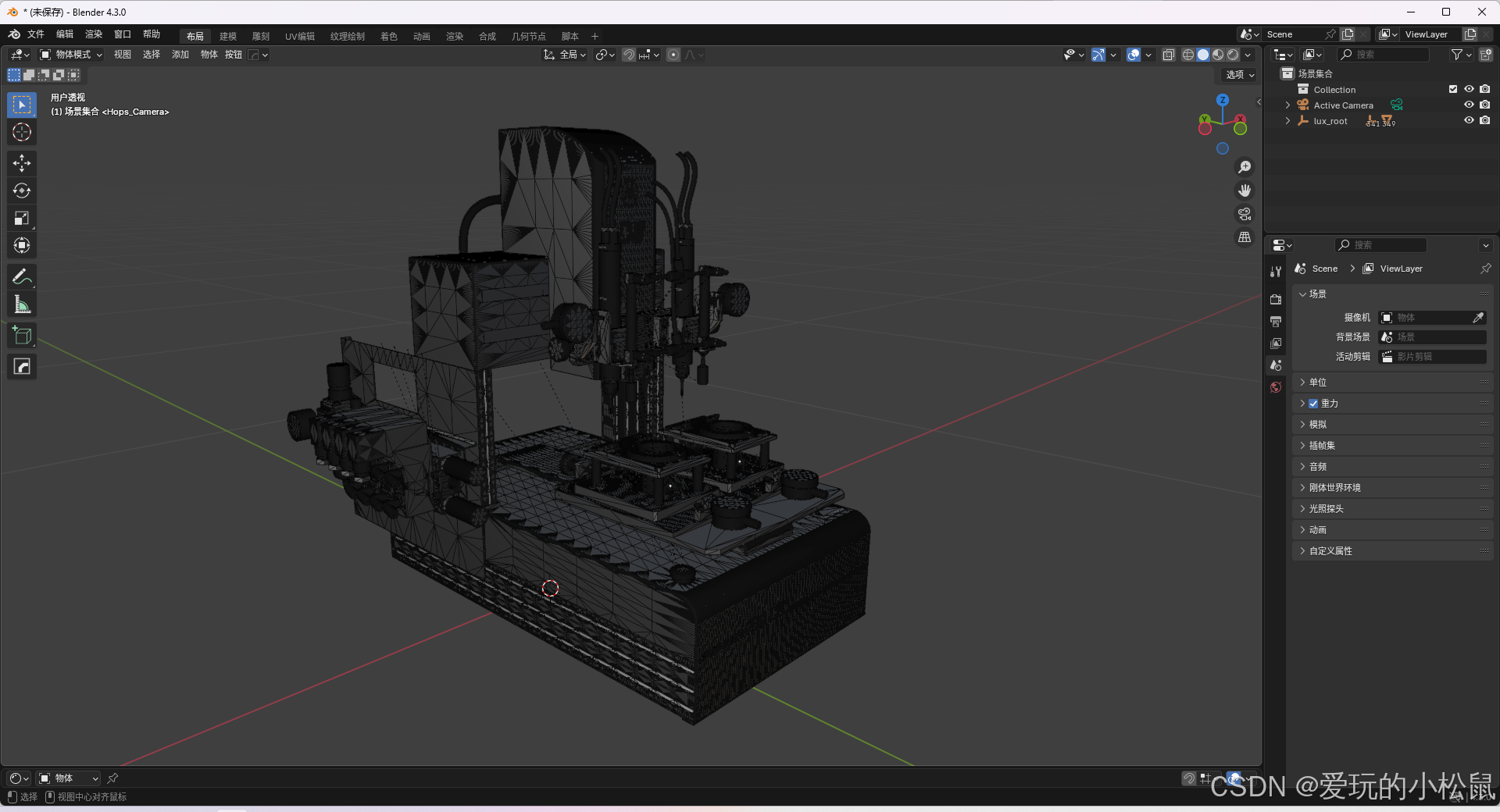Choose the Move tool
This screenshot has height=812, width=1500.
(x=22, y=163)
